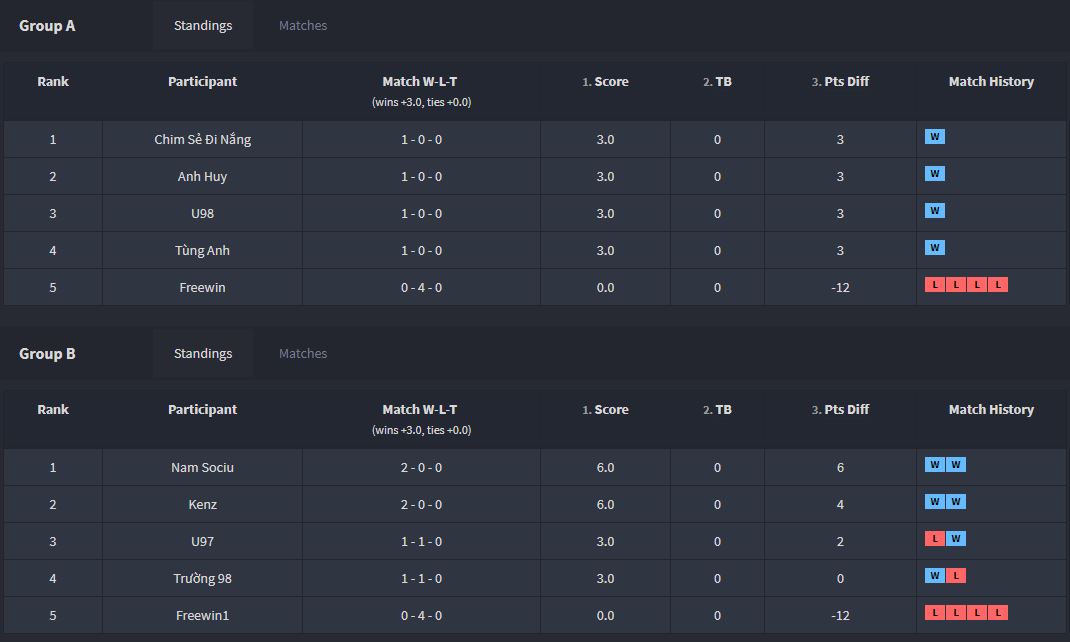Click Nam Sociu's second W match badge
The image size is (1070, 642).
pos(956,465)
